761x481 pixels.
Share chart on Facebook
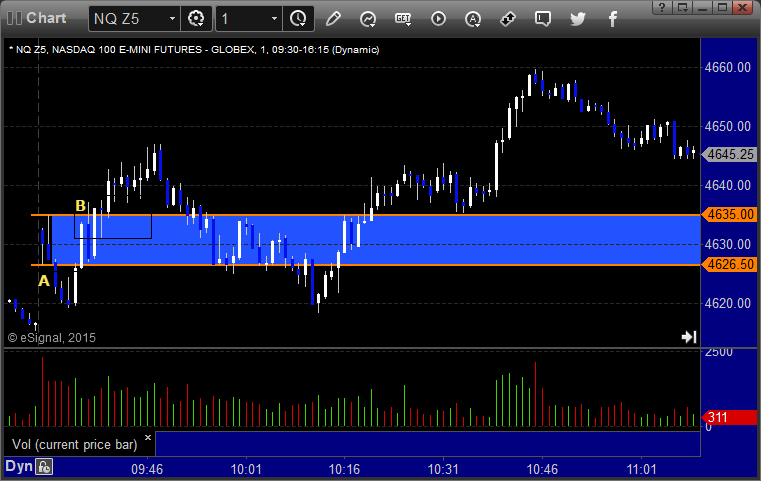point(613,19)
